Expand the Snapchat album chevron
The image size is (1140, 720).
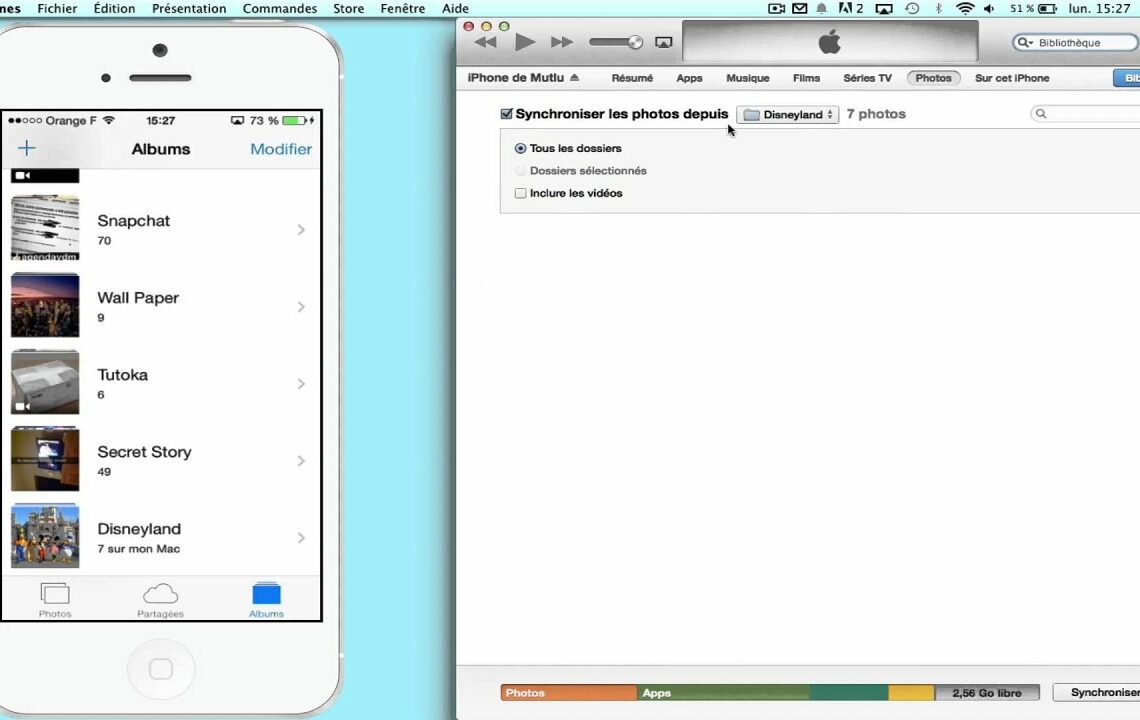pyautogui.click(x=301, y=230)
